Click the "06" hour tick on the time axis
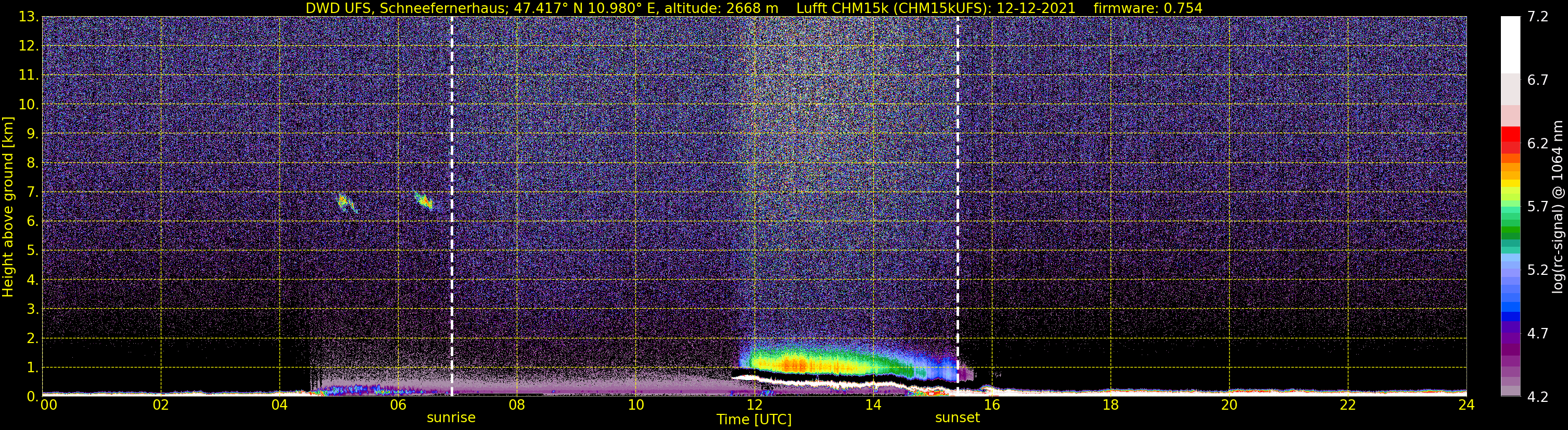1568x430 pixels. point(398,405)
